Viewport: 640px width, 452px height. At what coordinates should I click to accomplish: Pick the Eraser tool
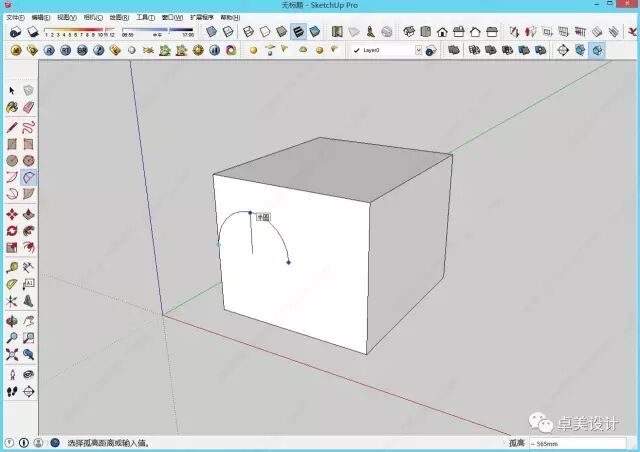pyautogui.click(x=29, y=107)
